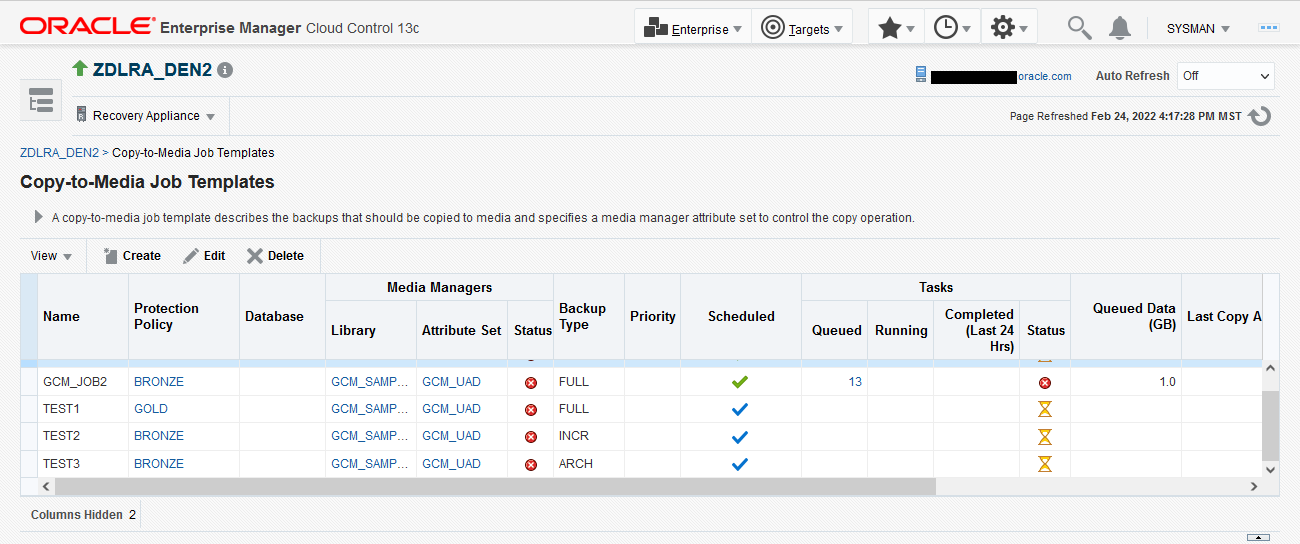
Task: Click the Edit pencil button
Action: (x=204, y=256)
